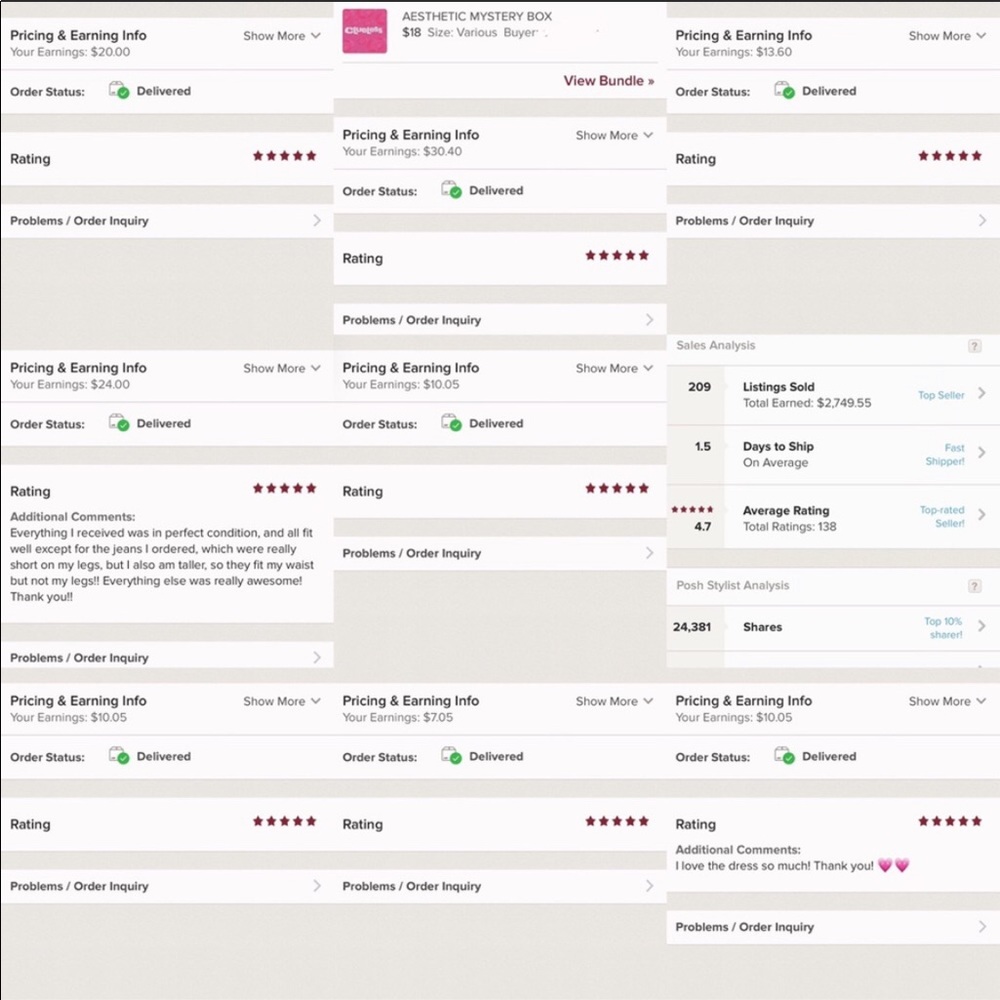The width and height of the screenshot is (1000, 1000).
Task: Click the Top 10% sharer! label
Action: (943, 628)
